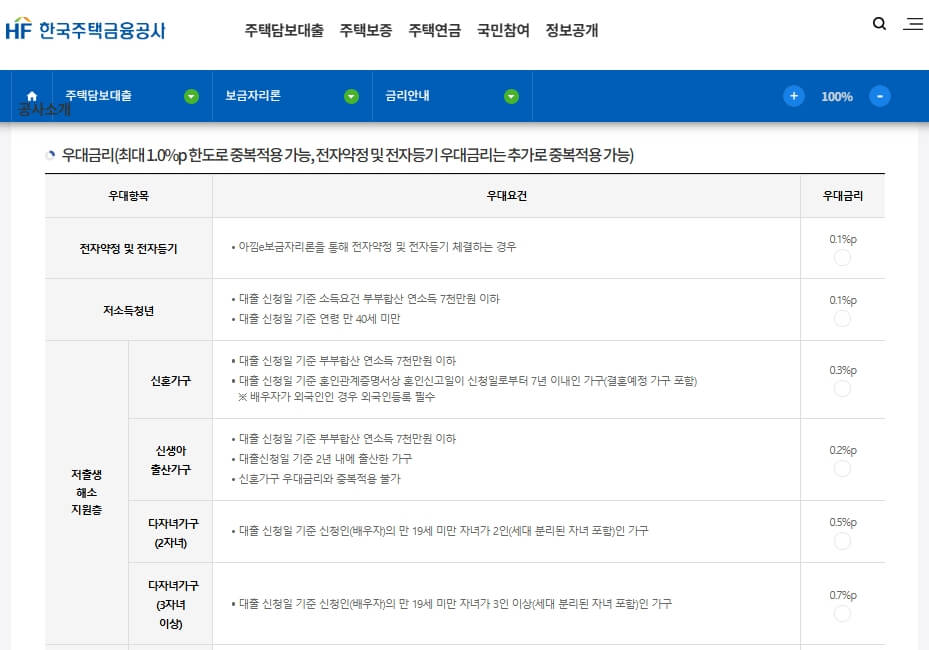This screenshot has width=929, height=650.
Task: Click the green arrow icon next to 보금자리론
Action: coord(351,96)
